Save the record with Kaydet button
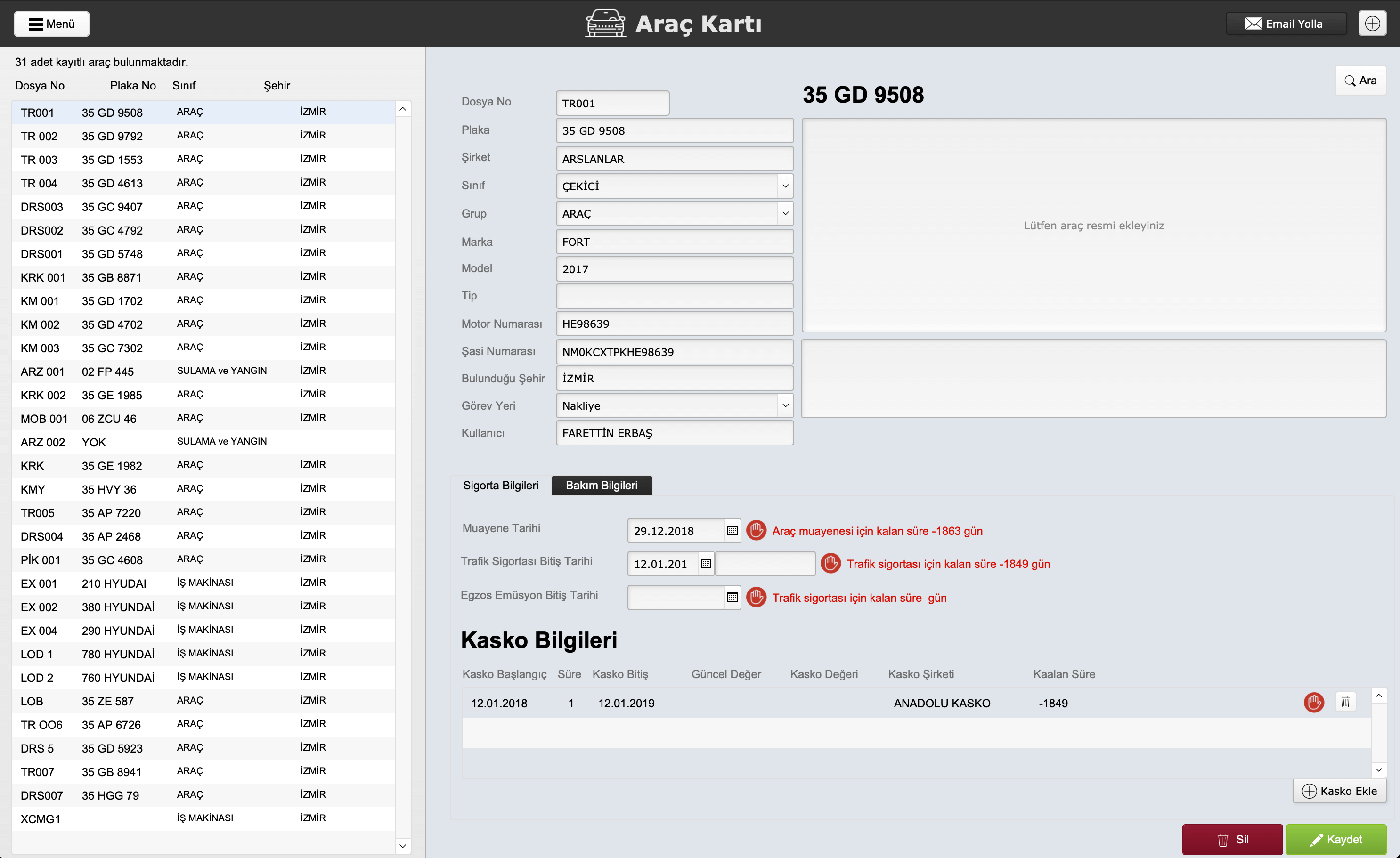Viewport: 1400px width, 858px height. [x=1336, y=839]
